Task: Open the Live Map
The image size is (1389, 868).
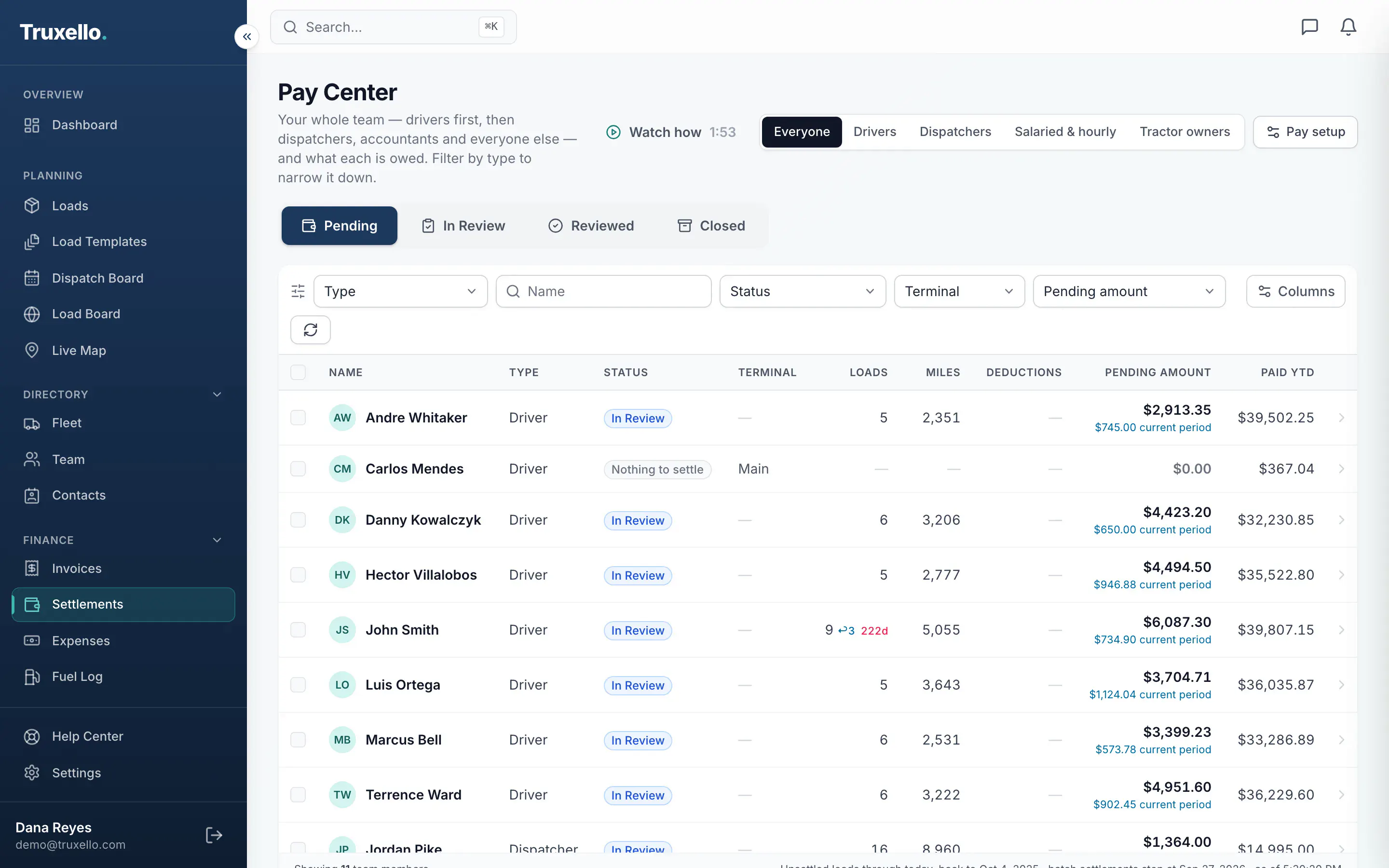Action: [123, 351]
